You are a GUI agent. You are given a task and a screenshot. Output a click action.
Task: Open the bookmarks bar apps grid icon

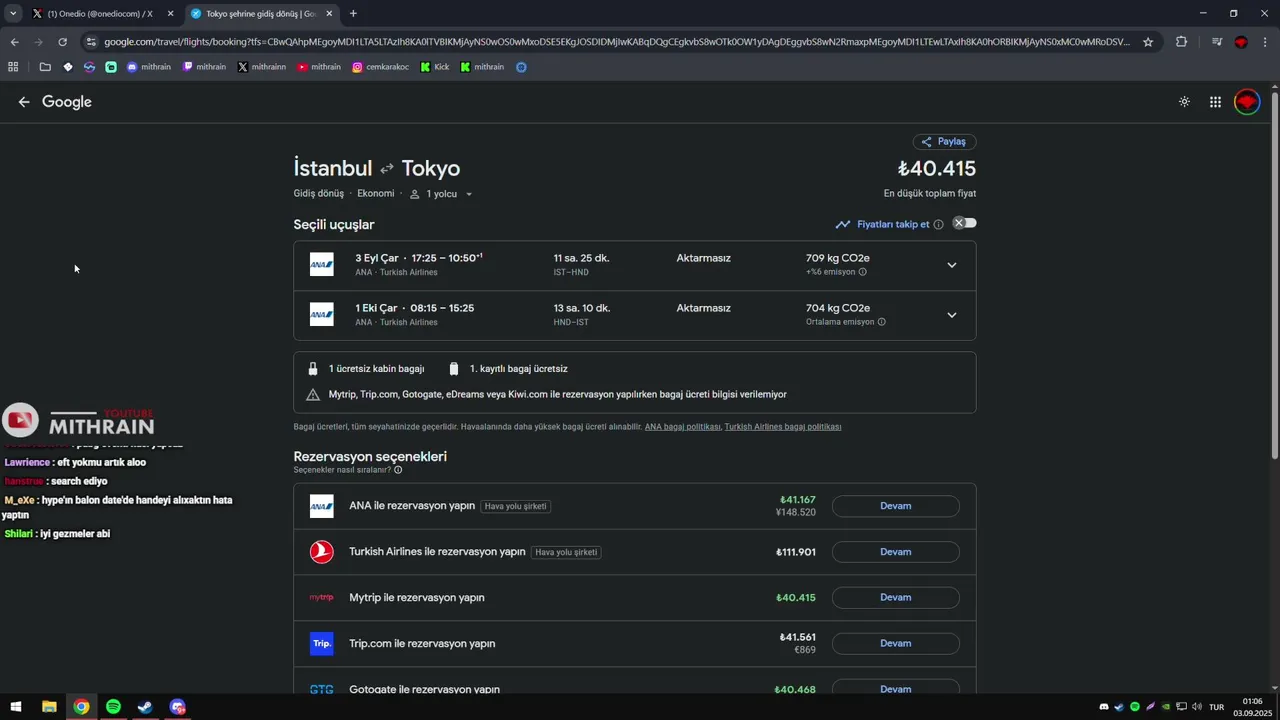point(13,67)
